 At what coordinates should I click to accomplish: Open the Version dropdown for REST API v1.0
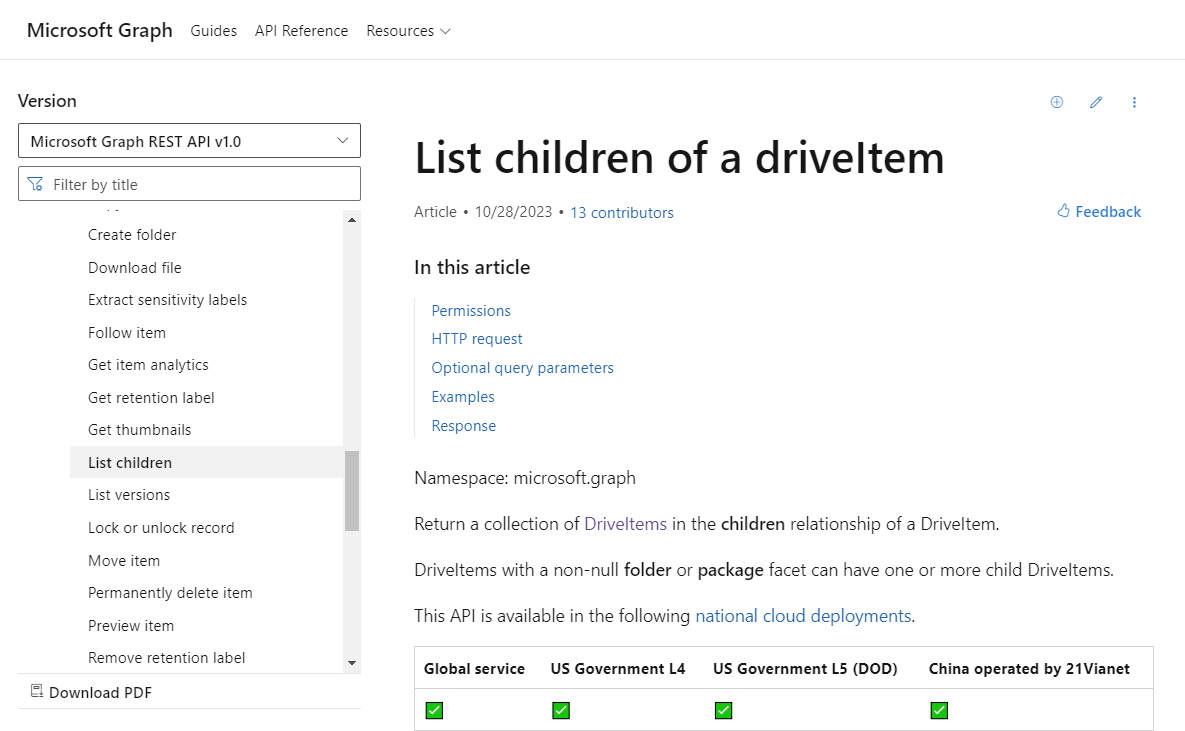[x=189, y=141]
